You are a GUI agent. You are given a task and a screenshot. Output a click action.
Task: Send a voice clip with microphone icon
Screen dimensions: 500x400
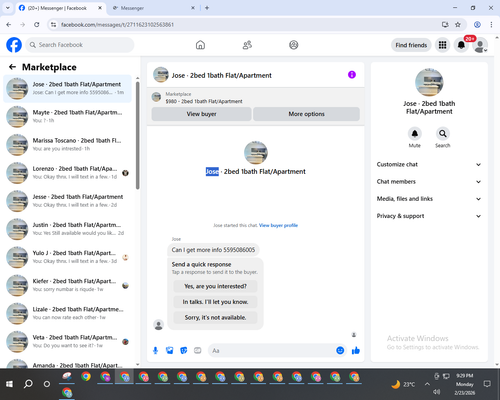(x=155, y=350)
